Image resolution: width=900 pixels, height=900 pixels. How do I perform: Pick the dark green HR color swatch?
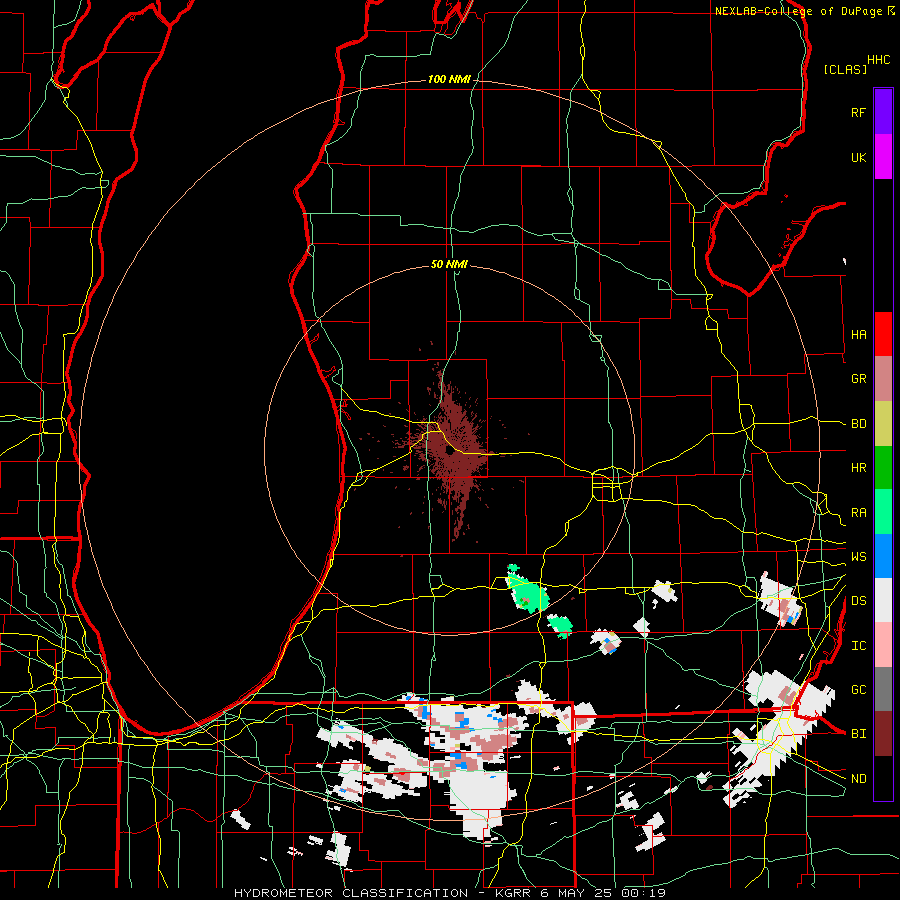point(883,468)
